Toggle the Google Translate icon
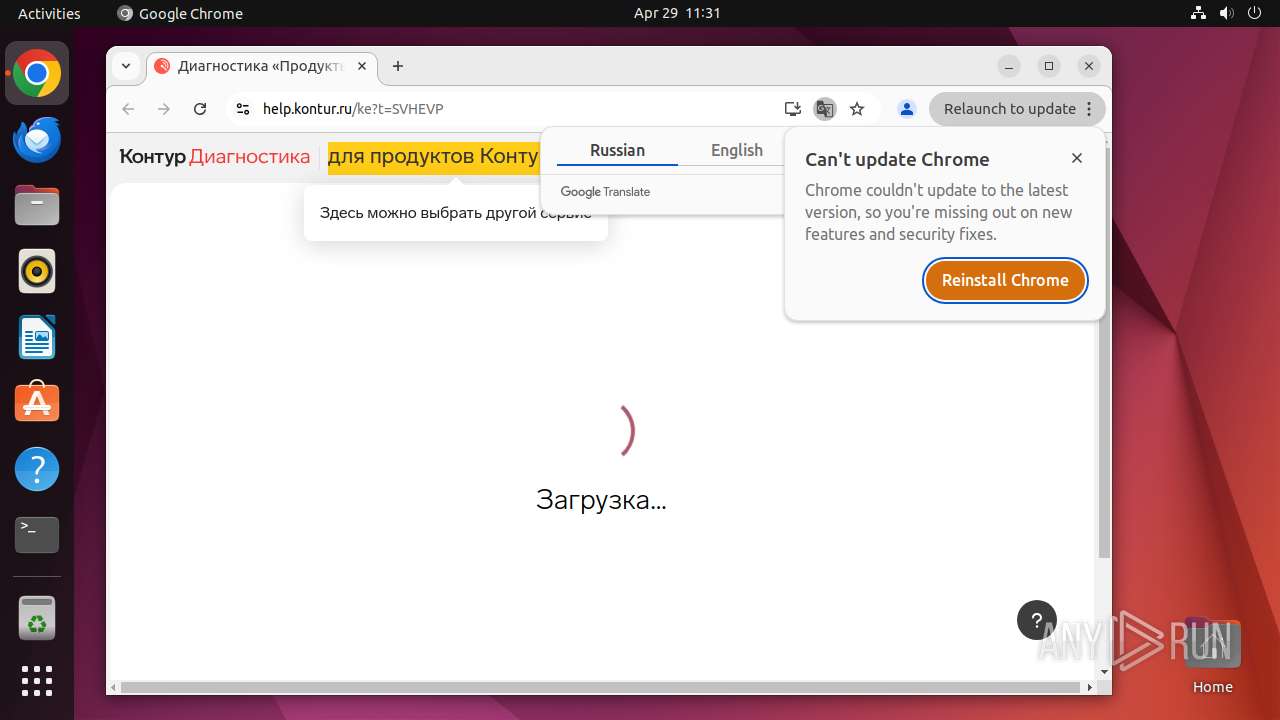Image resolution: width=1280 pixels, height=720 pixels. pyautogui.click(x=825, y=109)
